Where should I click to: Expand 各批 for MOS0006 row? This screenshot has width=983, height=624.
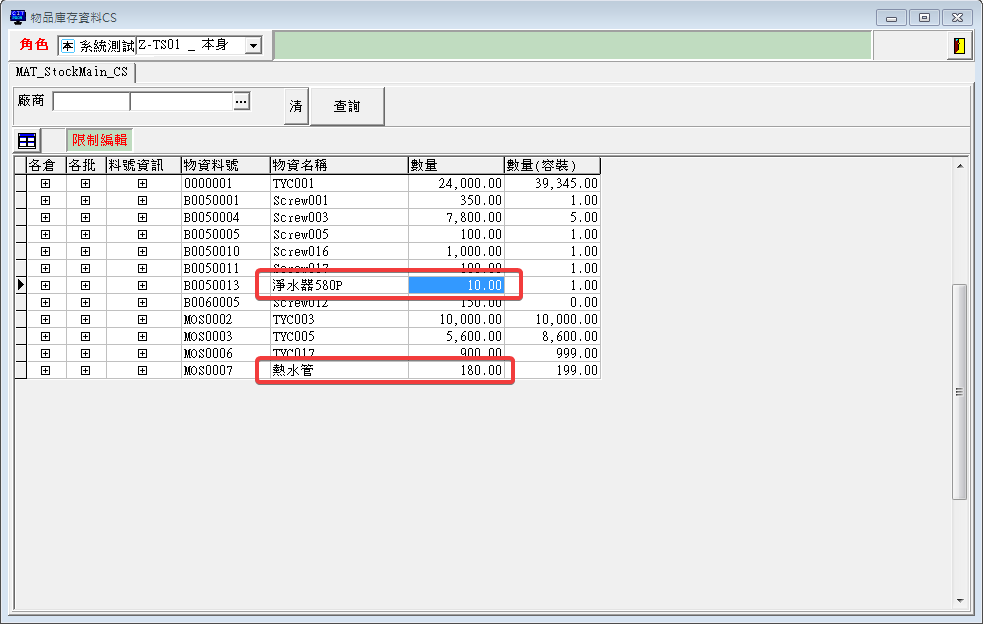click(85, 354)
